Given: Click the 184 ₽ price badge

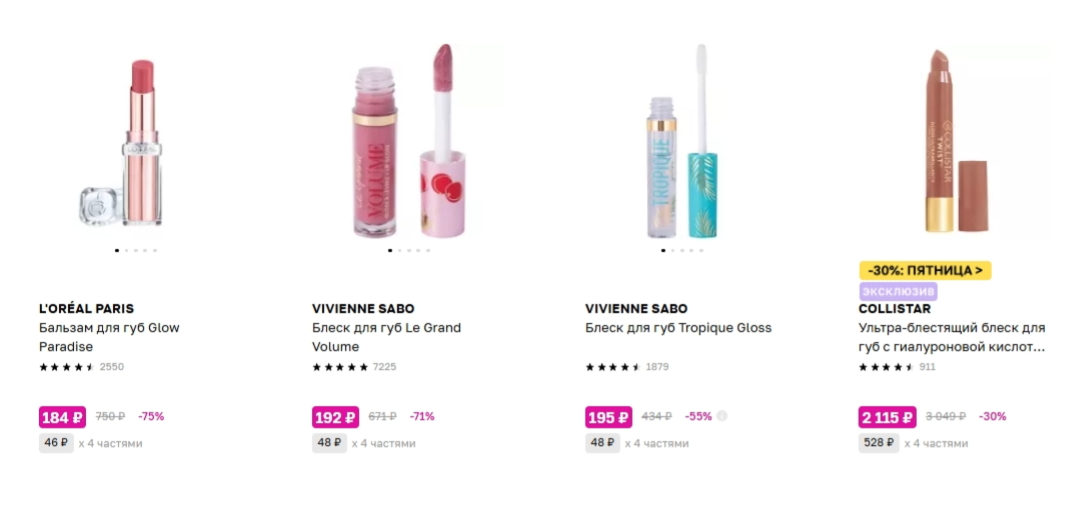Looking at the screenshot, I should pos(62,417).
